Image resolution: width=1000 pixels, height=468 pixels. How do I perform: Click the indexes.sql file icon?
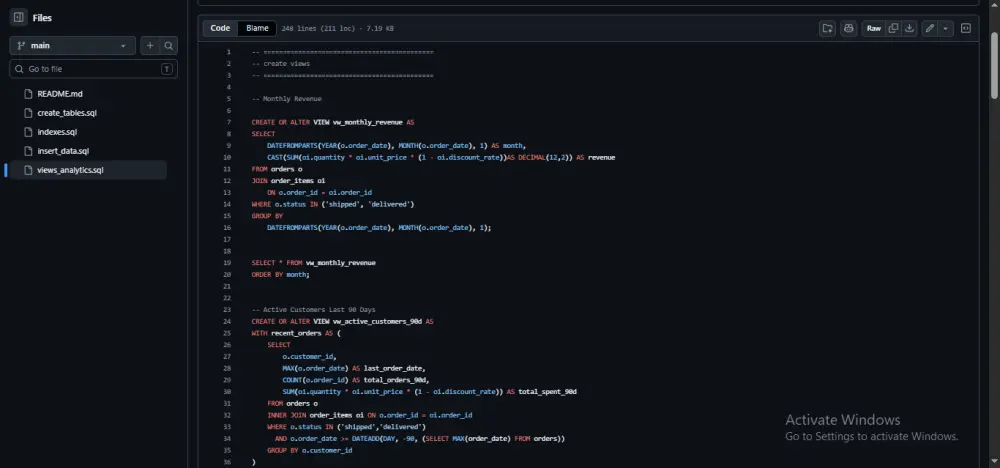point(27,132)
